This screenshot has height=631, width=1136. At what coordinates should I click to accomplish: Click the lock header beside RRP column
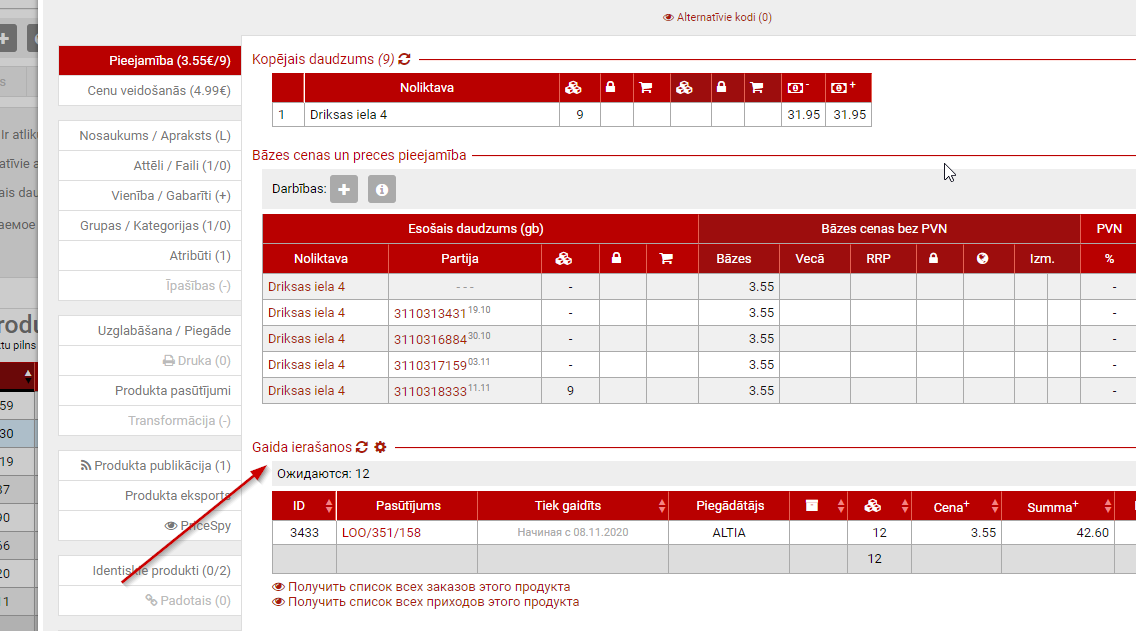point(933,259)
